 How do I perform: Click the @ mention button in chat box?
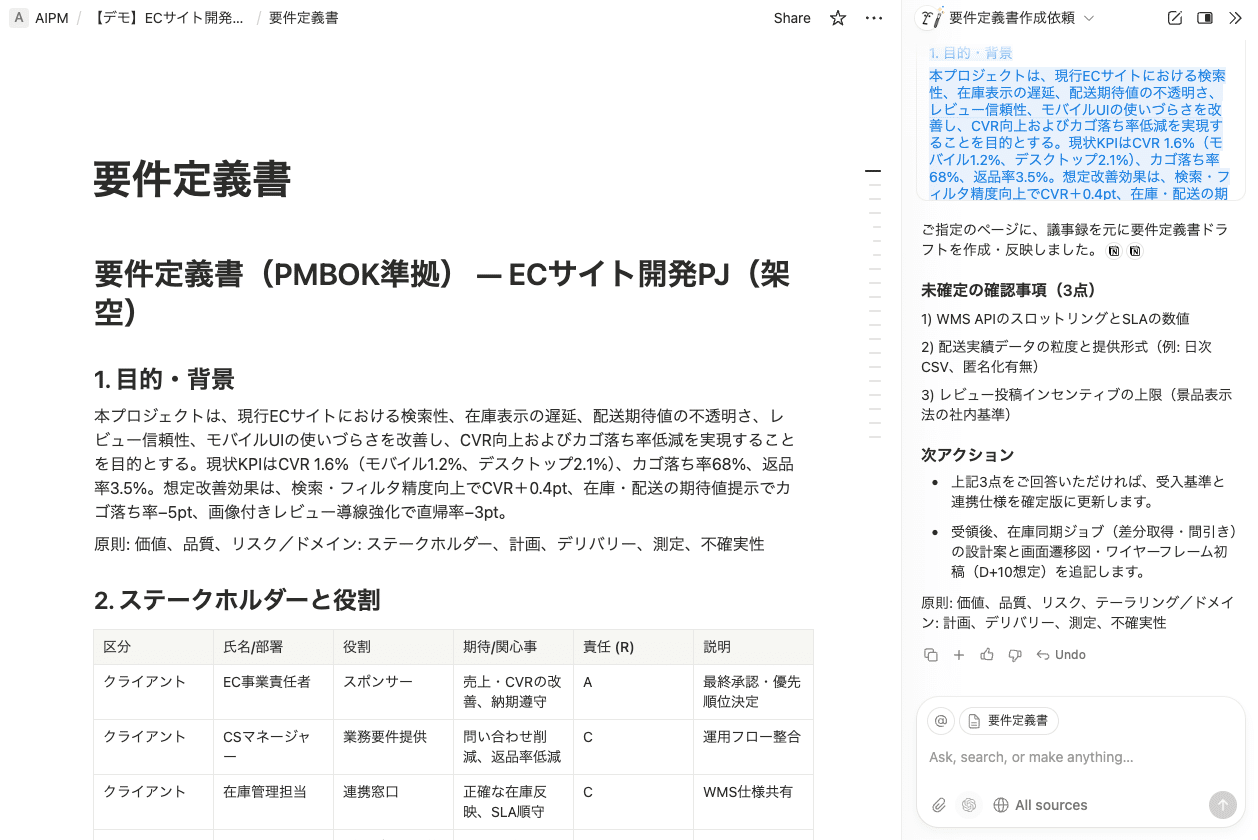click(941, 721)
